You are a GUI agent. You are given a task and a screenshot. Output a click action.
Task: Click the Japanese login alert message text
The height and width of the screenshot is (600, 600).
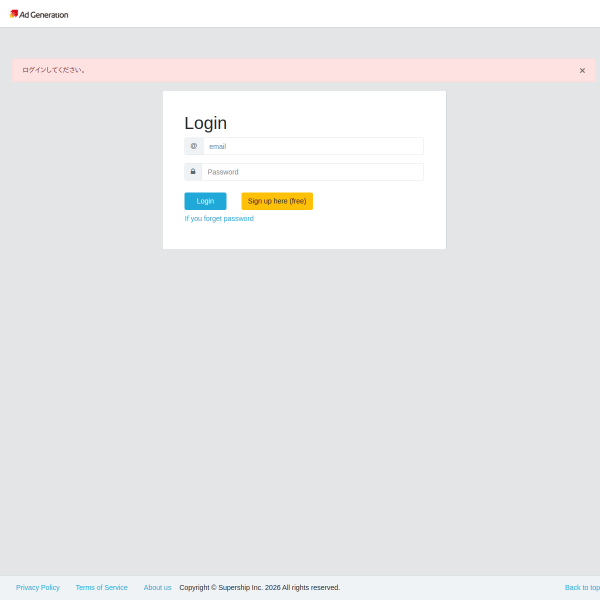coord(55,70)
